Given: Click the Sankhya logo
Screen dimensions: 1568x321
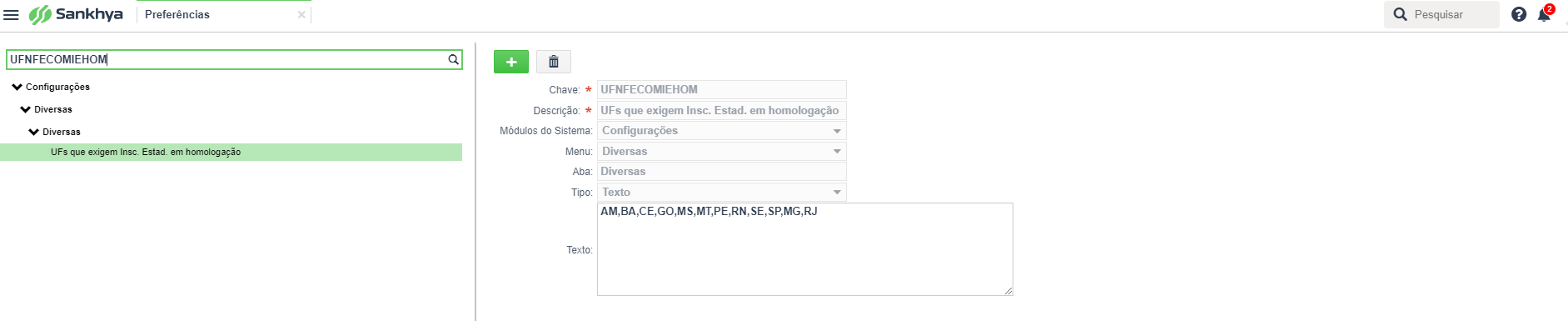Looking at the screenshot, I should [x=76, y=14].
